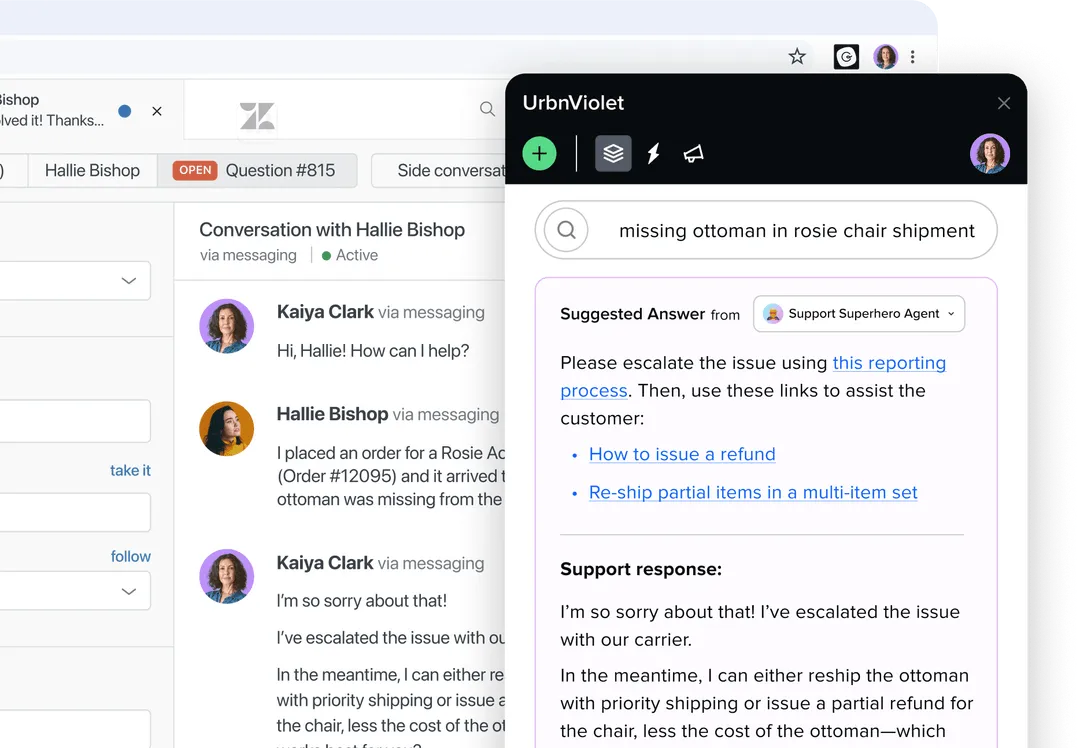
Task: Click the 'Active' status text
Action: [x=357, y=256]
